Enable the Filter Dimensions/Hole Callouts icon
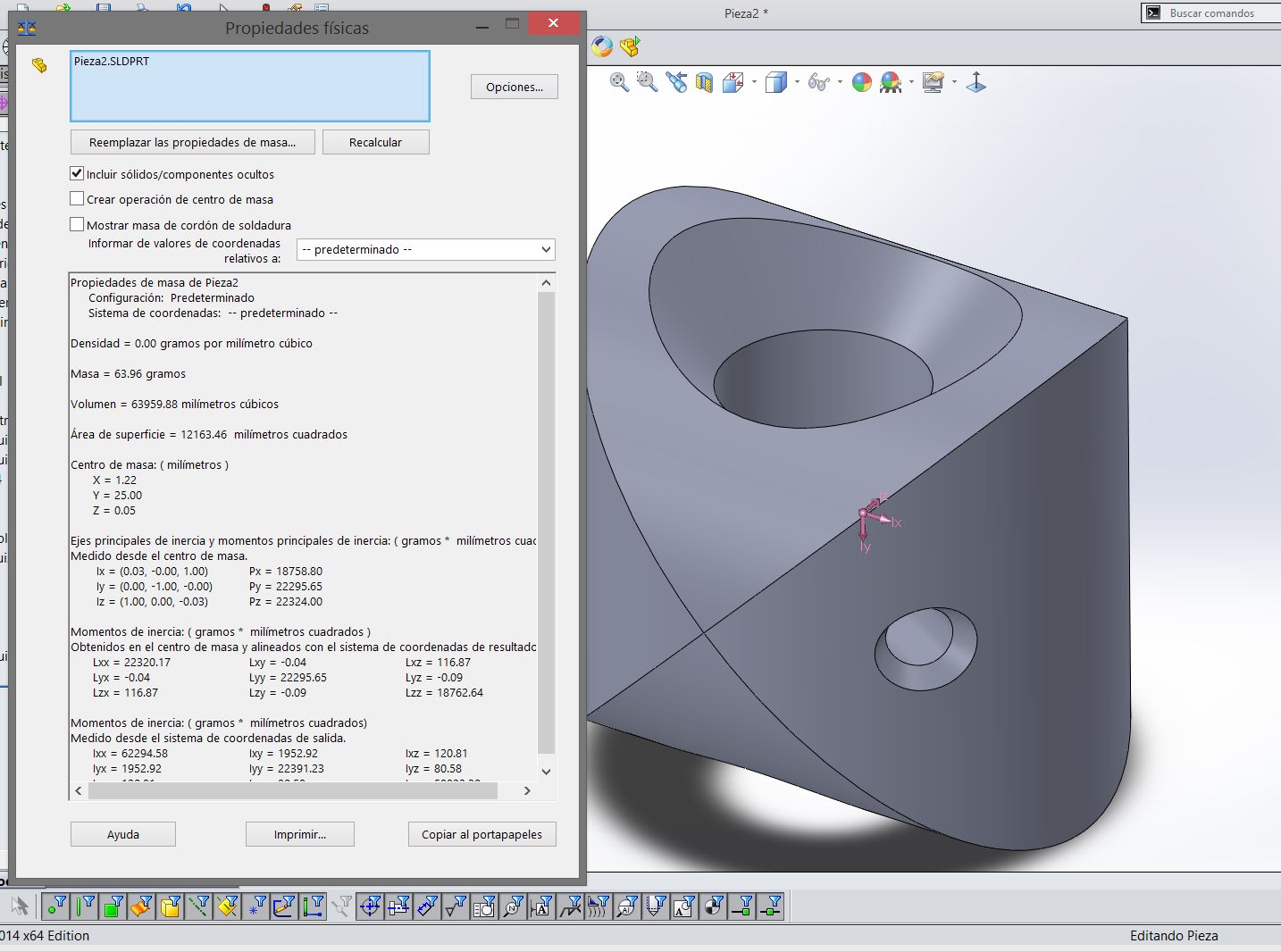The height and width of the screenshot is (952, 1281). 427,906
